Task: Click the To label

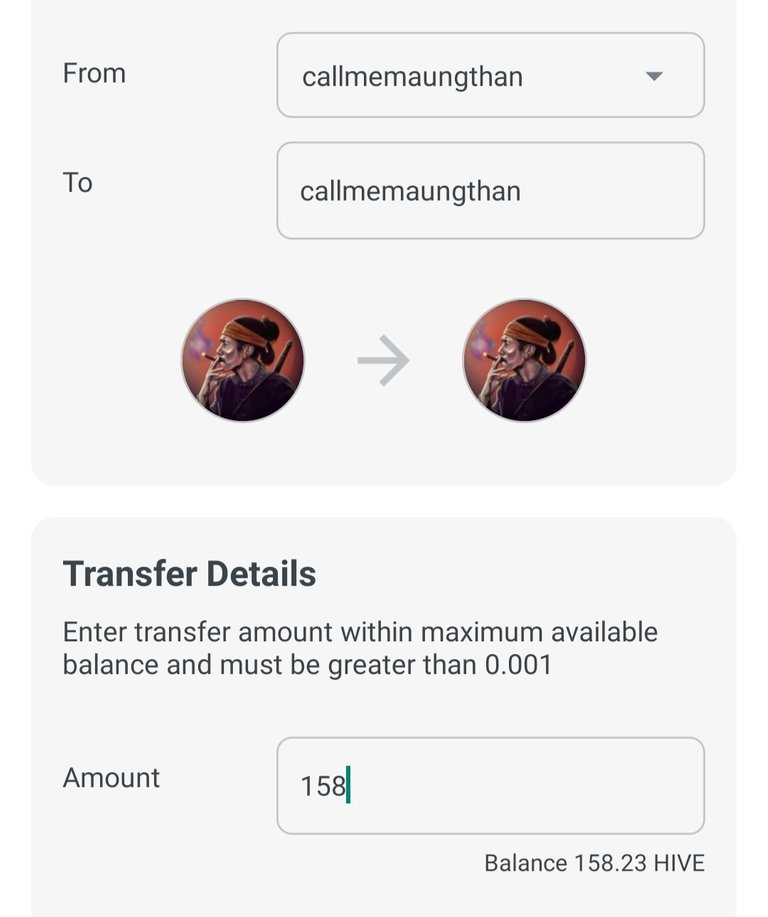Action: (77, 183)
